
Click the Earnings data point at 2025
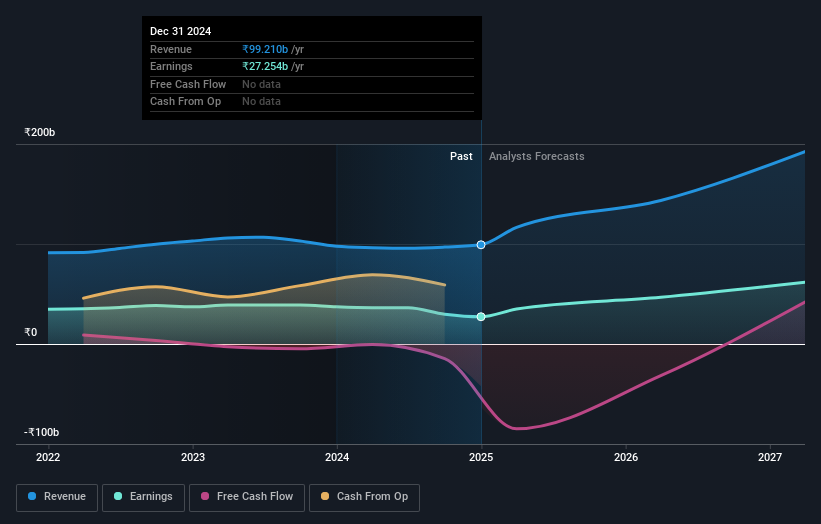[x=481, y=317]
